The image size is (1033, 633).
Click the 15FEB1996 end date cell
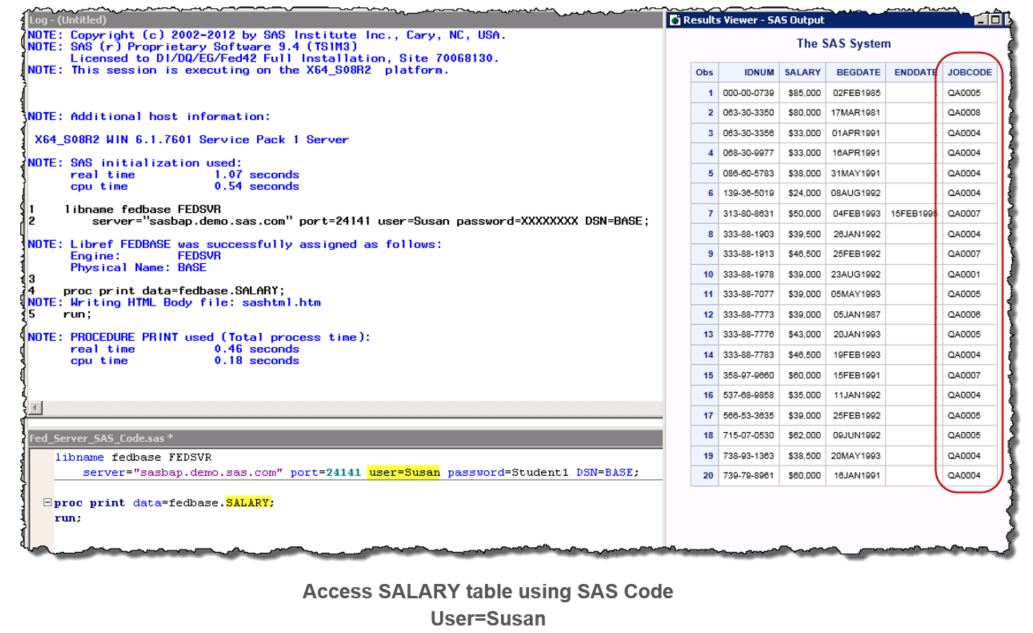[913, 213]
